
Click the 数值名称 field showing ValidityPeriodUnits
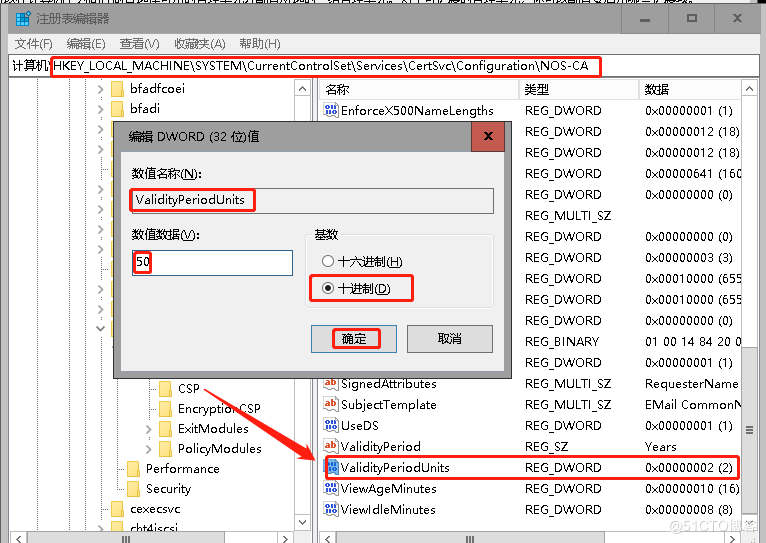[x=312, y=200]
